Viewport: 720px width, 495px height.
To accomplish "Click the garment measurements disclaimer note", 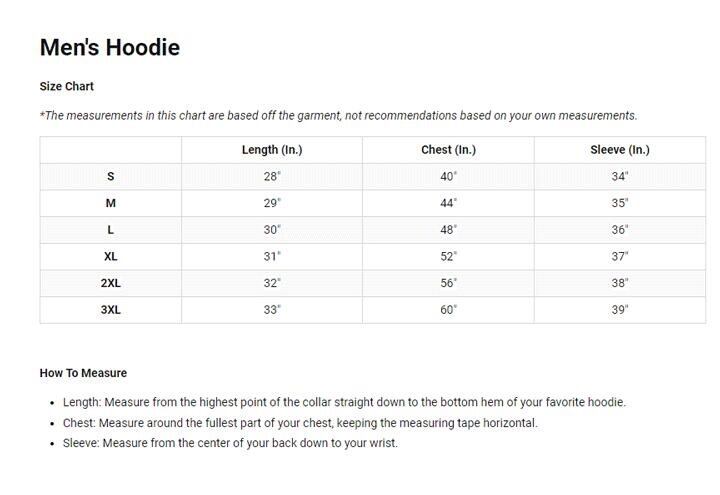I will tap(338, 116).
